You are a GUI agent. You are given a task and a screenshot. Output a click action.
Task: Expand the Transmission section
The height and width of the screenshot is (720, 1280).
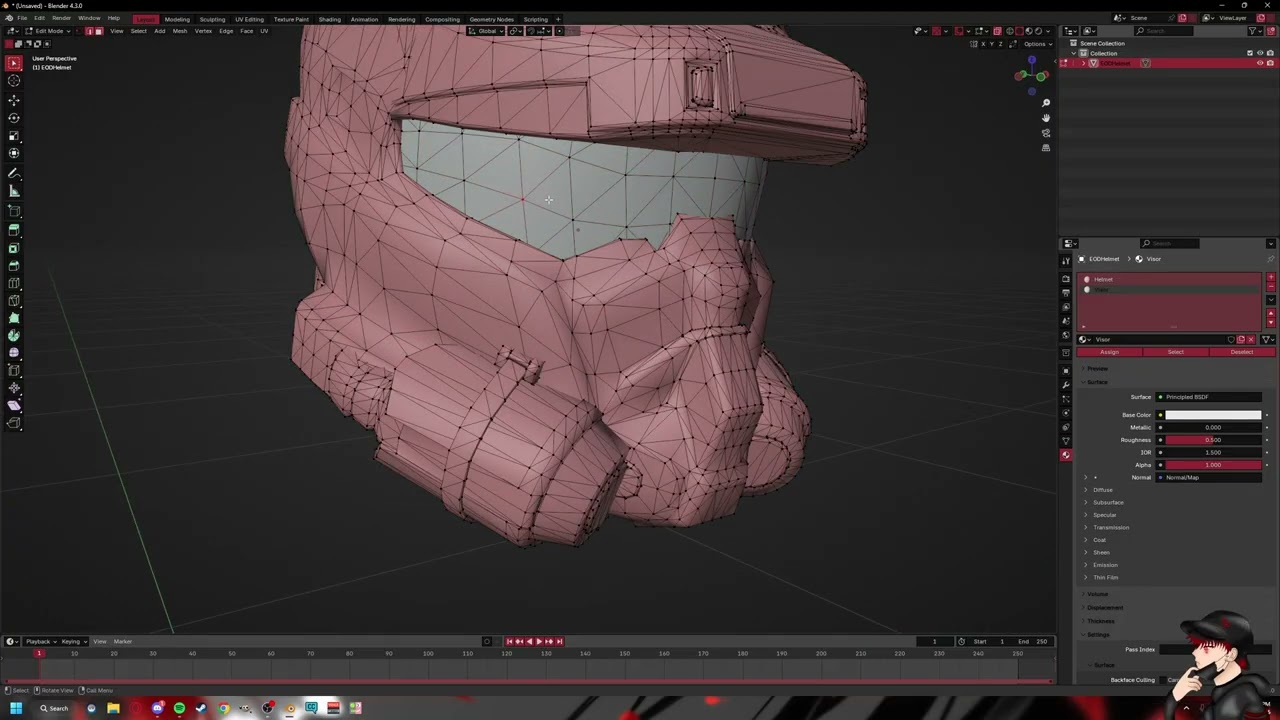click(1110, 527)
